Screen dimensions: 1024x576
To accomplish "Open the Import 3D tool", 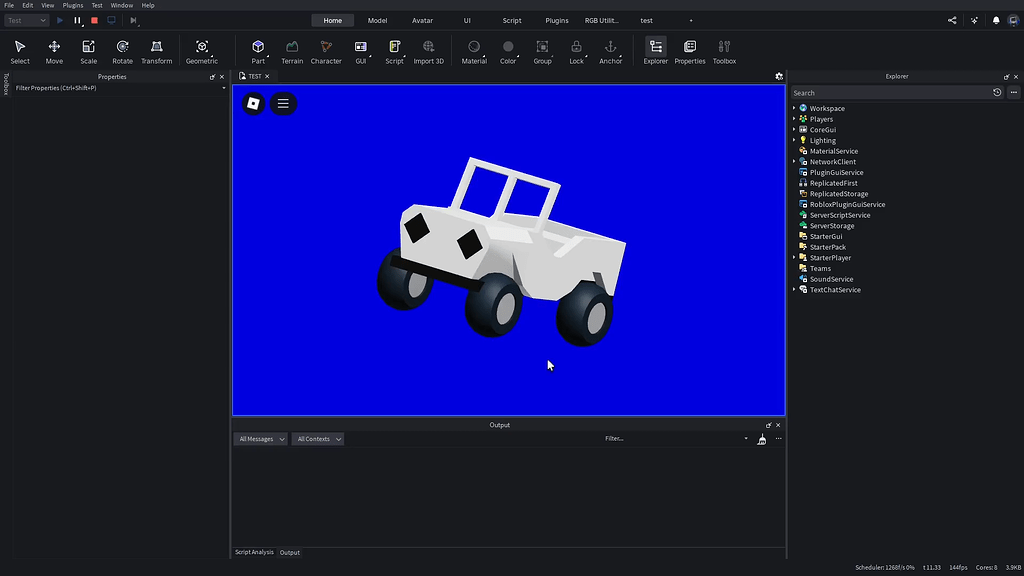I will 428,50.
